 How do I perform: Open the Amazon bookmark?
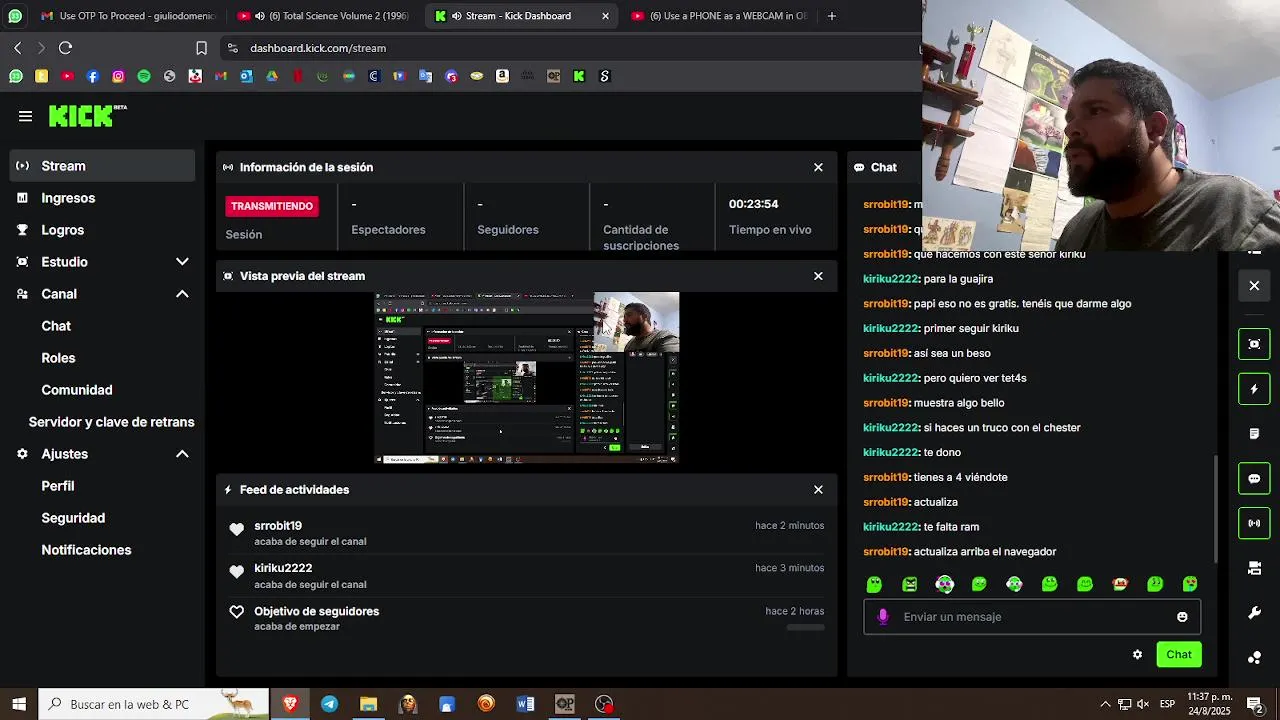coord(502,76)
